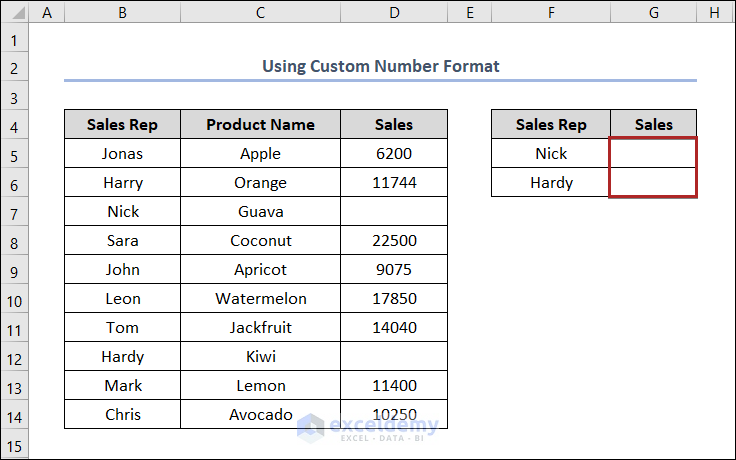Click the 'Nick' cell in column F
This screenshot has width=736, height=460.
pos(551,154)
